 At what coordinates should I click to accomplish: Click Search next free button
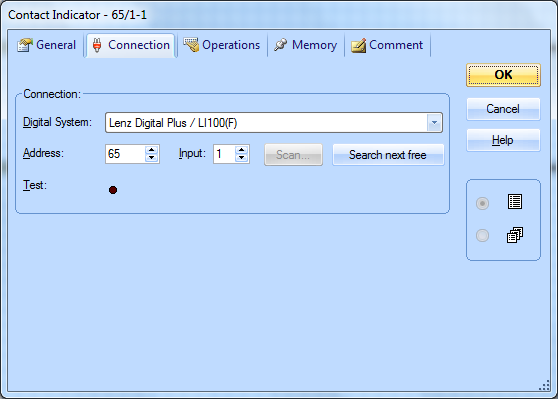click(x=388, y=155)
